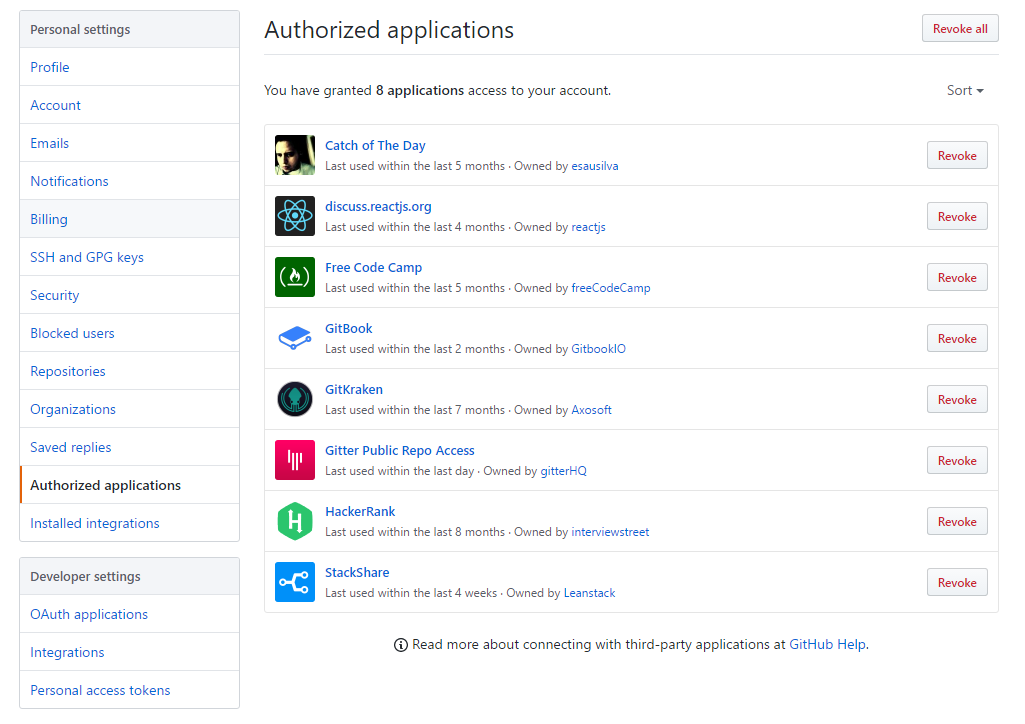Screen dimensions: 1025x724
Task: Click the Free Code Camp flame icon
Action: point(294,277)
